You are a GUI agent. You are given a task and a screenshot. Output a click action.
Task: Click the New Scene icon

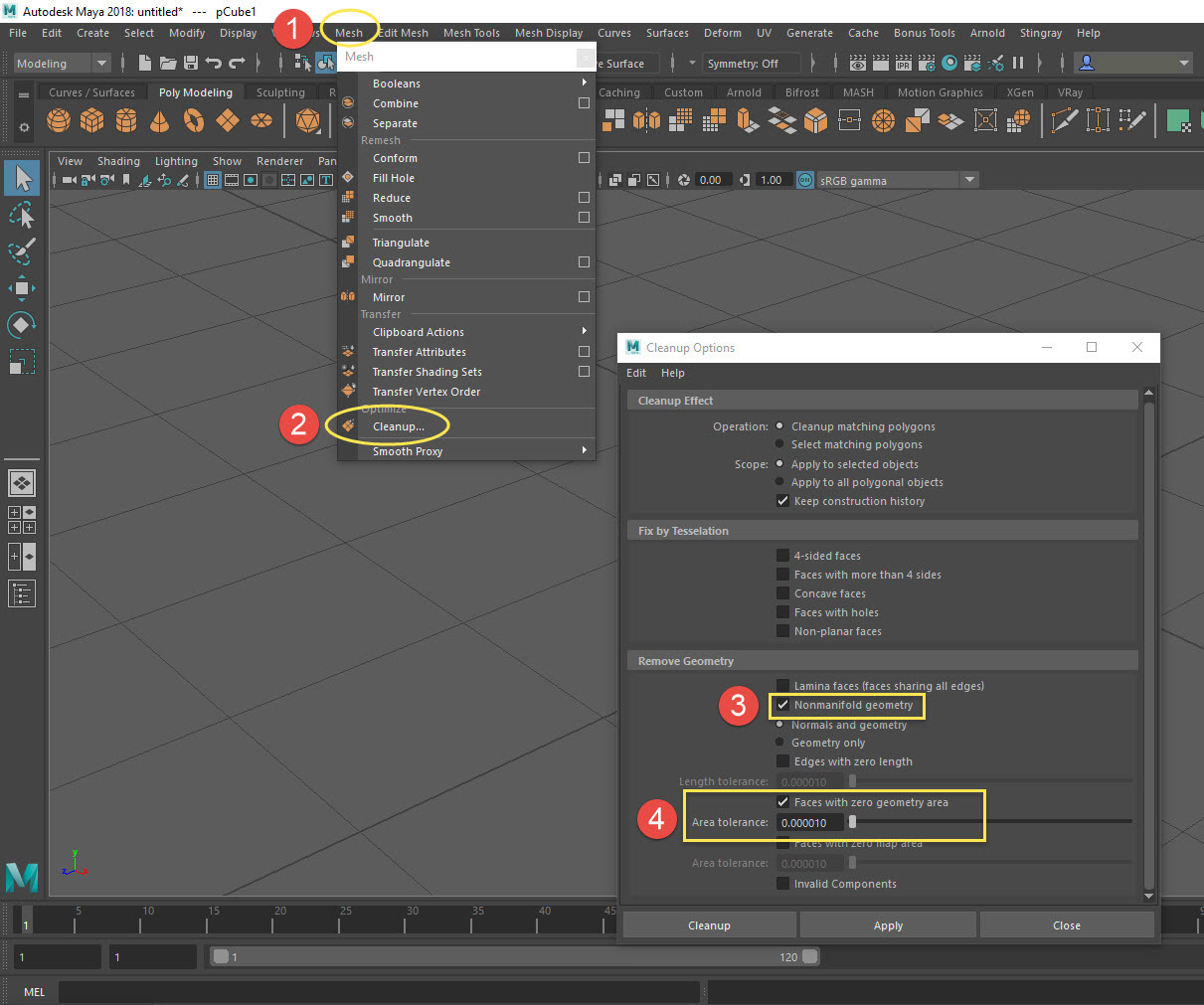pyautogui.click(x=145, y=64)
